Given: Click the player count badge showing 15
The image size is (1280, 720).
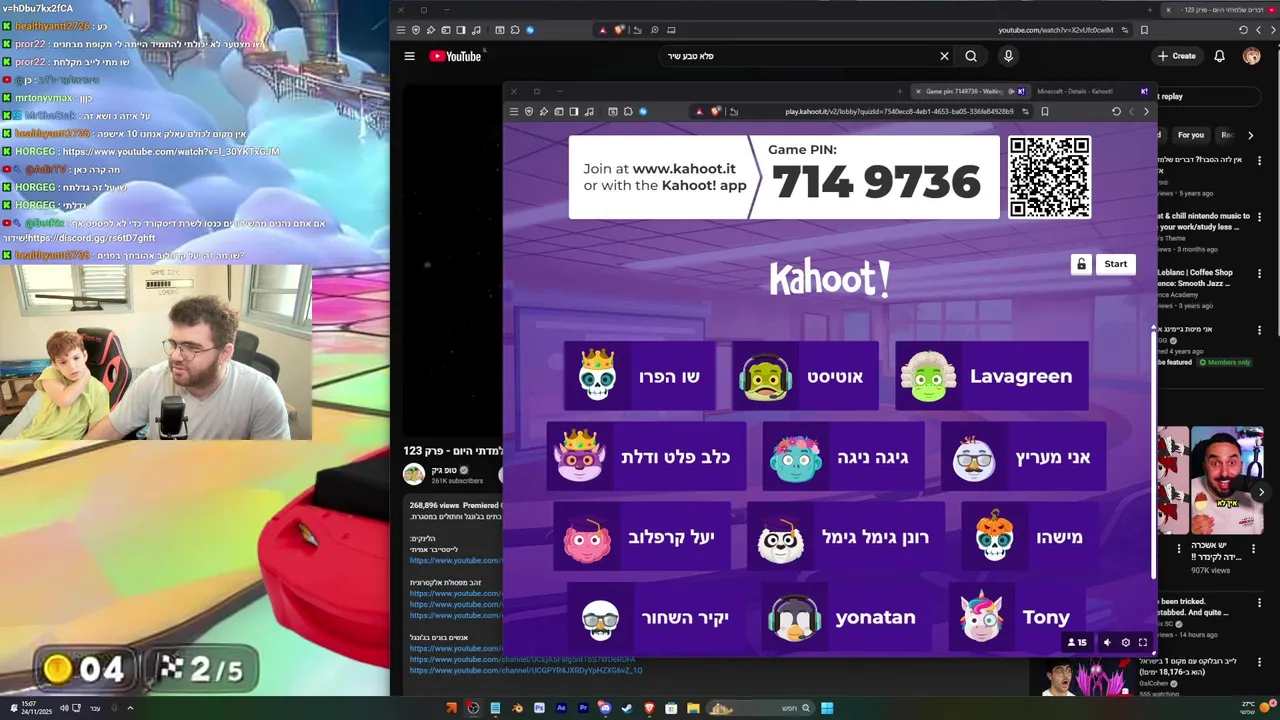Looking at the screenshot, I should pos(1077,643).
